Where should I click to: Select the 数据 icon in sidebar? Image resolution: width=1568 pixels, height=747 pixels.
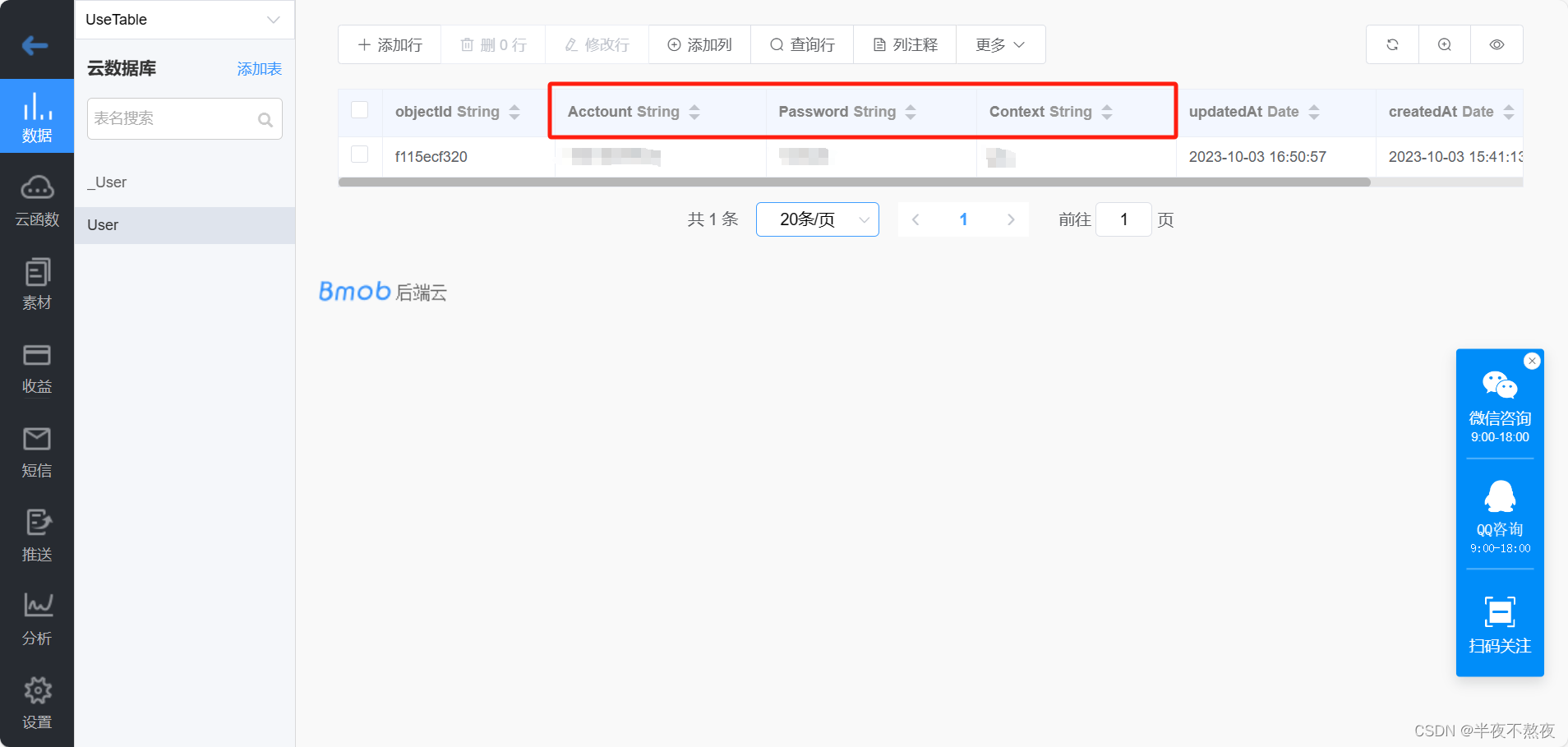pos(37,116)
